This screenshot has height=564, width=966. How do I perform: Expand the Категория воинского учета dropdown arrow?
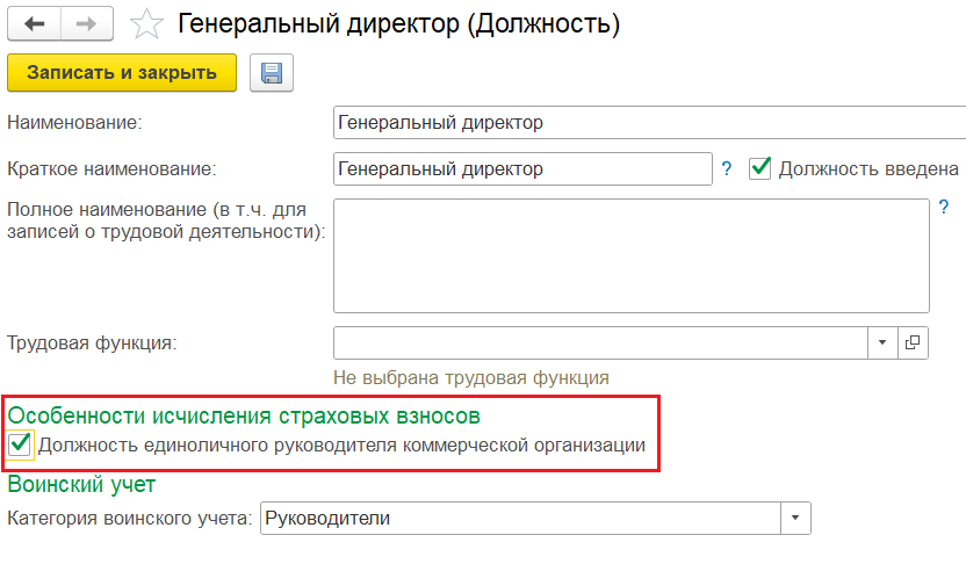tap(795, 518)
